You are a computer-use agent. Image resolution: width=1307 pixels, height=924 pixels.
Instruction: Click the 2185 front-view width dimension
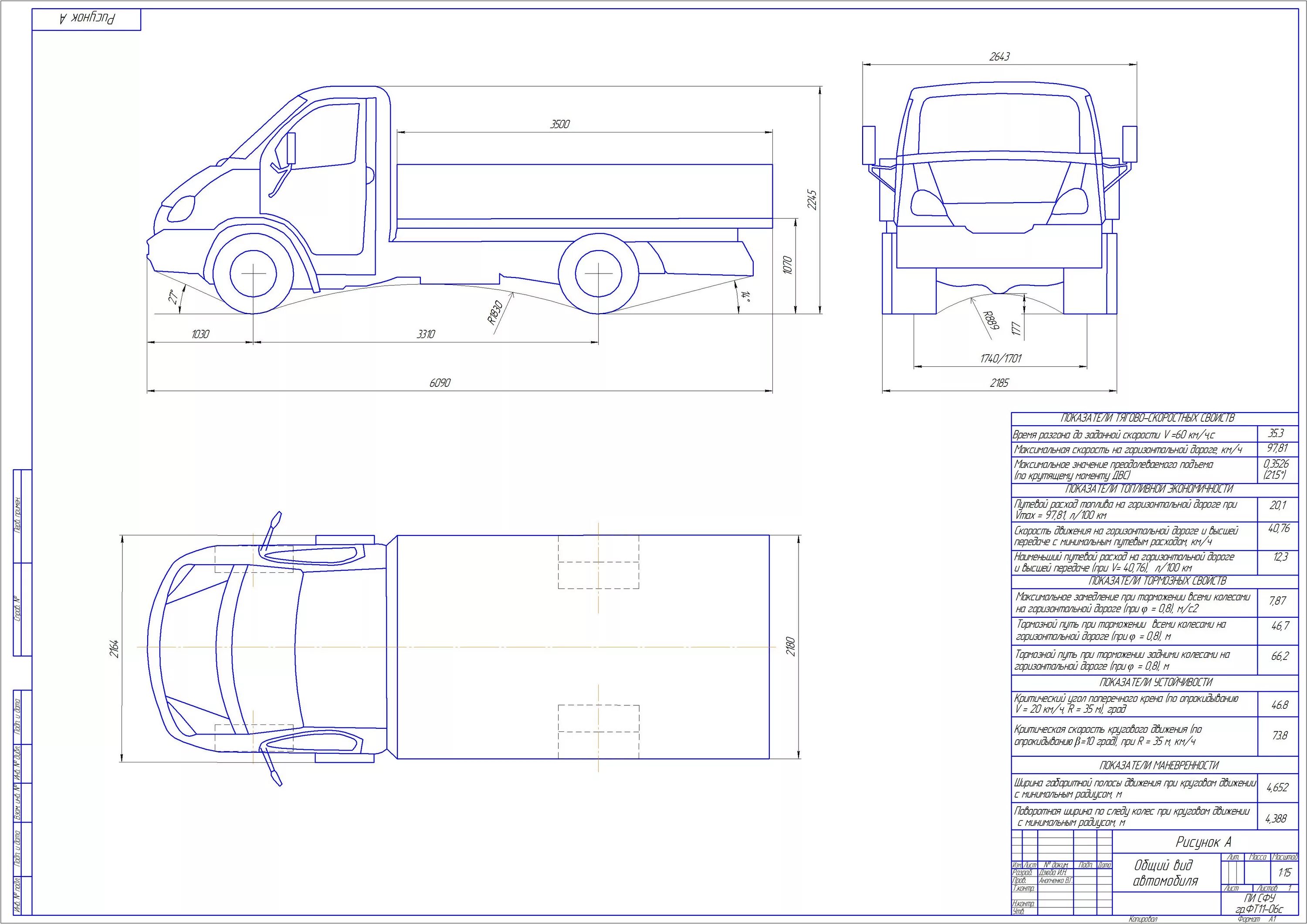pos(999,383)
